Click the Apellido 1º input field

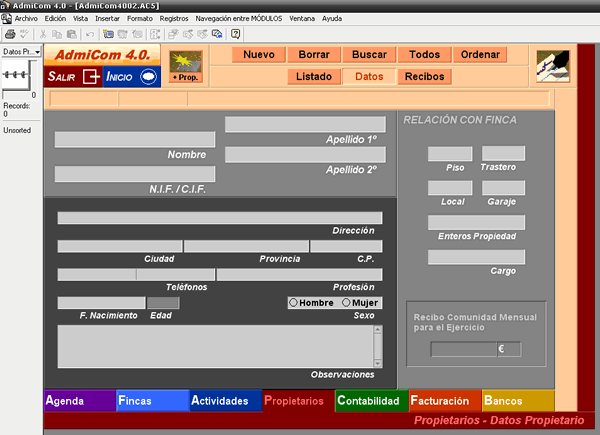305,124
